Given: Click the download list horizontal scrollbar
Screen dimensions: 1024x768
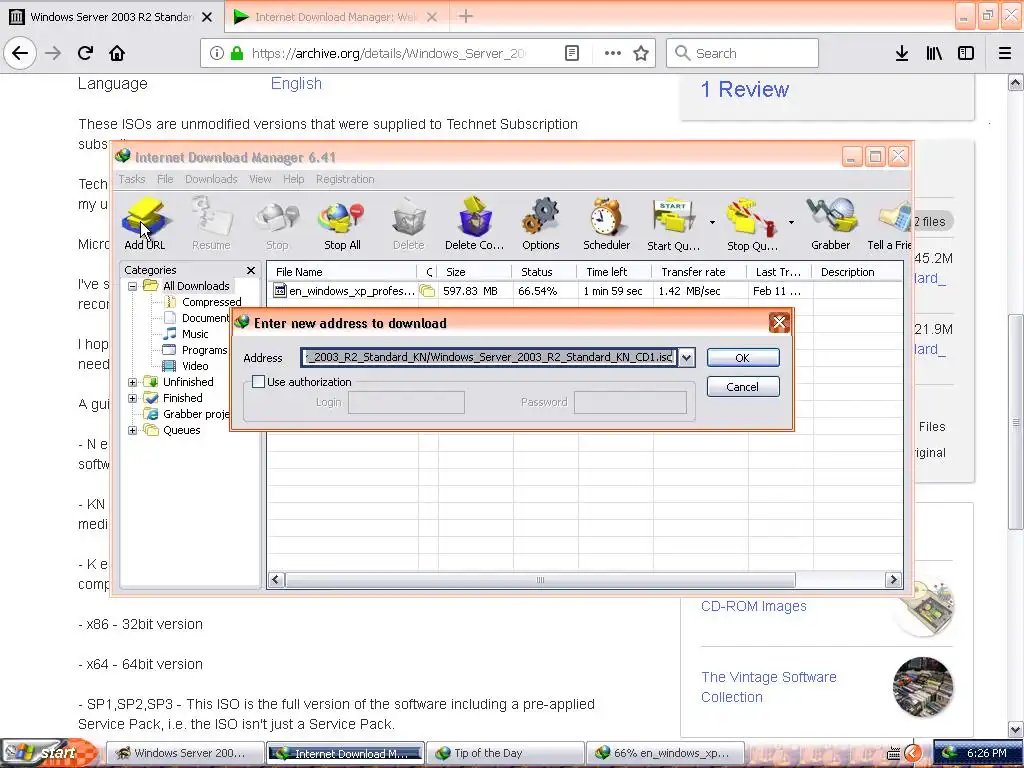Looking at the screenshot, I should pyautogui.click(x=540, y=580).
